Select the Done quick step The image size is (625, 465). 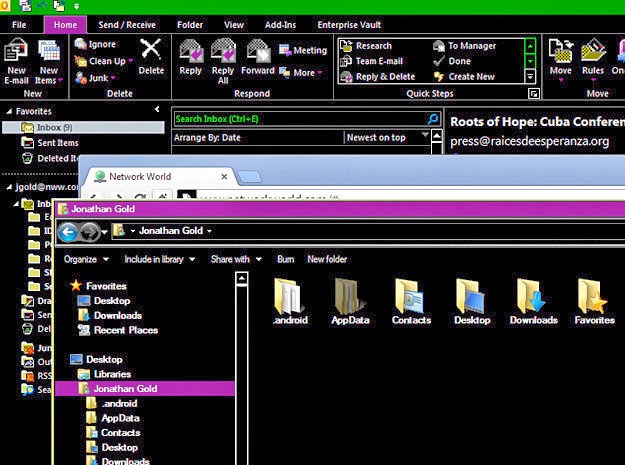click(452, 61)
